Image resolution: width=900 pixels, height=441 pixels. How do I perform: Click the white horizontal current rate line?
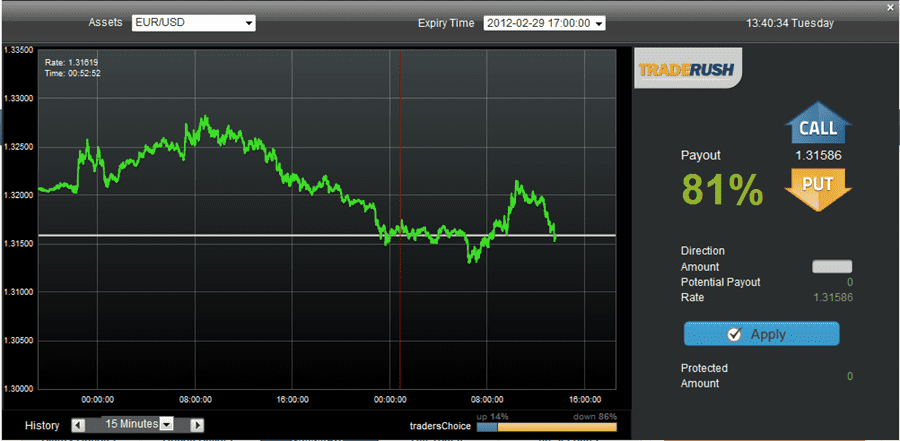tap(327, 235)
